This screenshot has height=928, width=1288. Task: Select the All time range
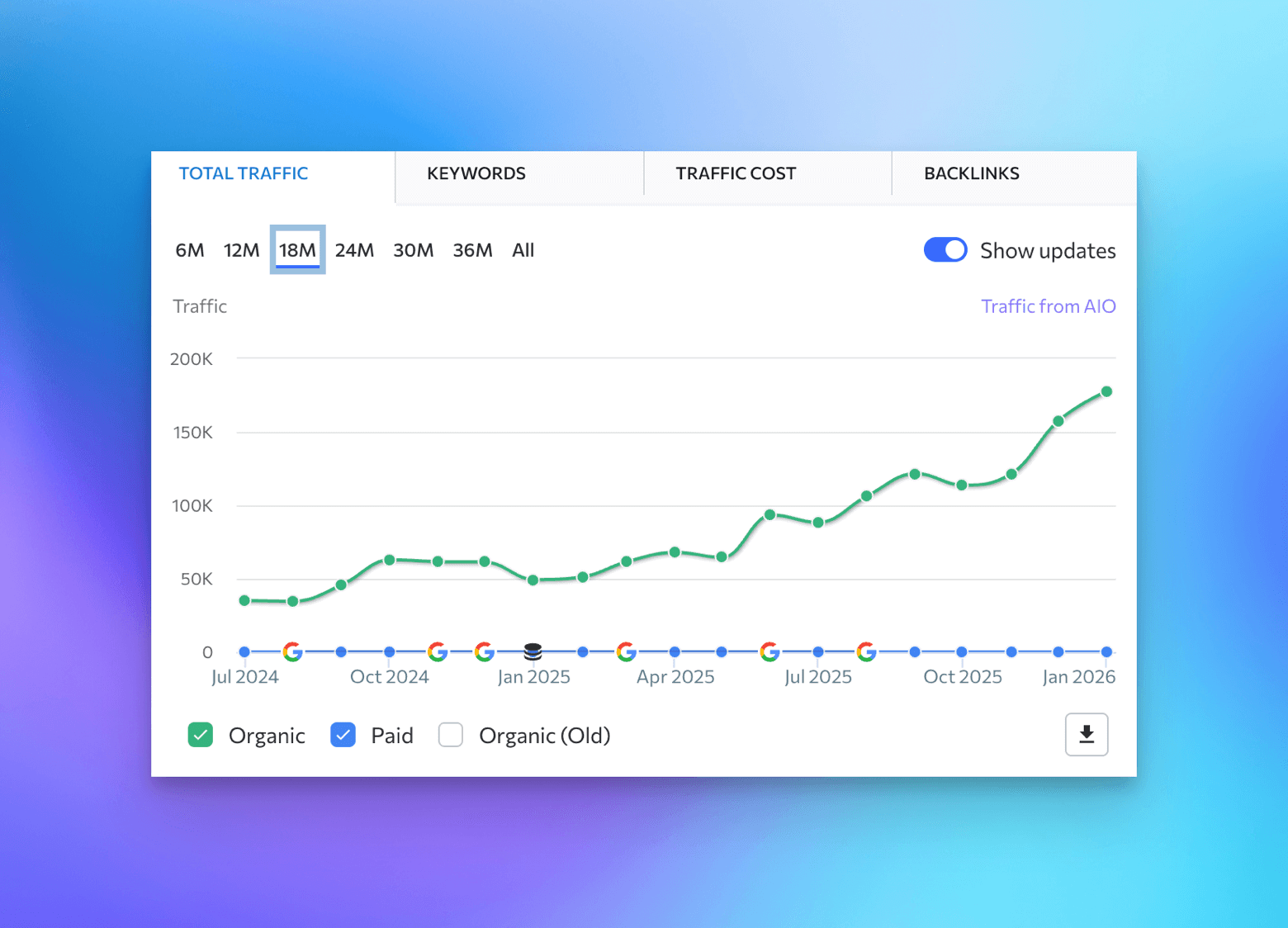pos(523,249)
